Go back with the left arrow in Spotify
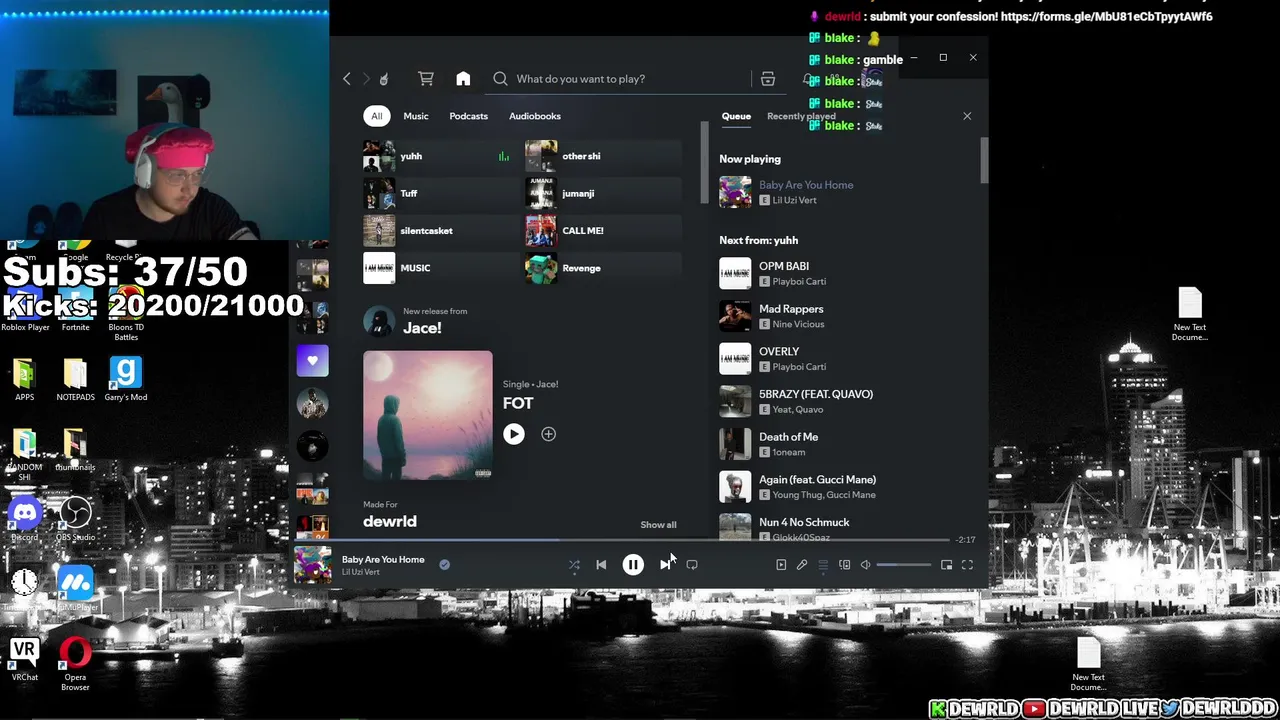The width and height of the screenshot is (1280, 720). click(x=347, y=79)
